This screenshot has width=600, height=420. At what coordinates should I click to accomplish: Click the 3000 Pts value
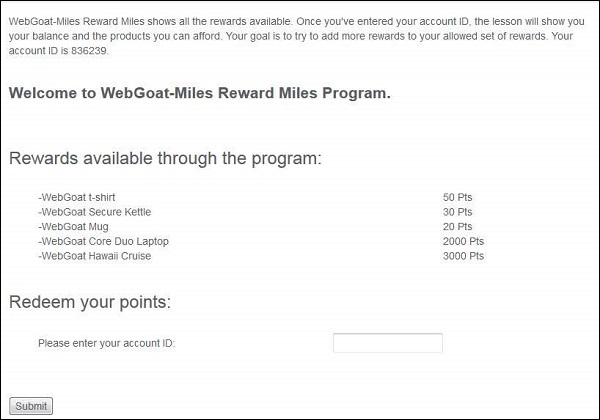[x=463, y=256]
